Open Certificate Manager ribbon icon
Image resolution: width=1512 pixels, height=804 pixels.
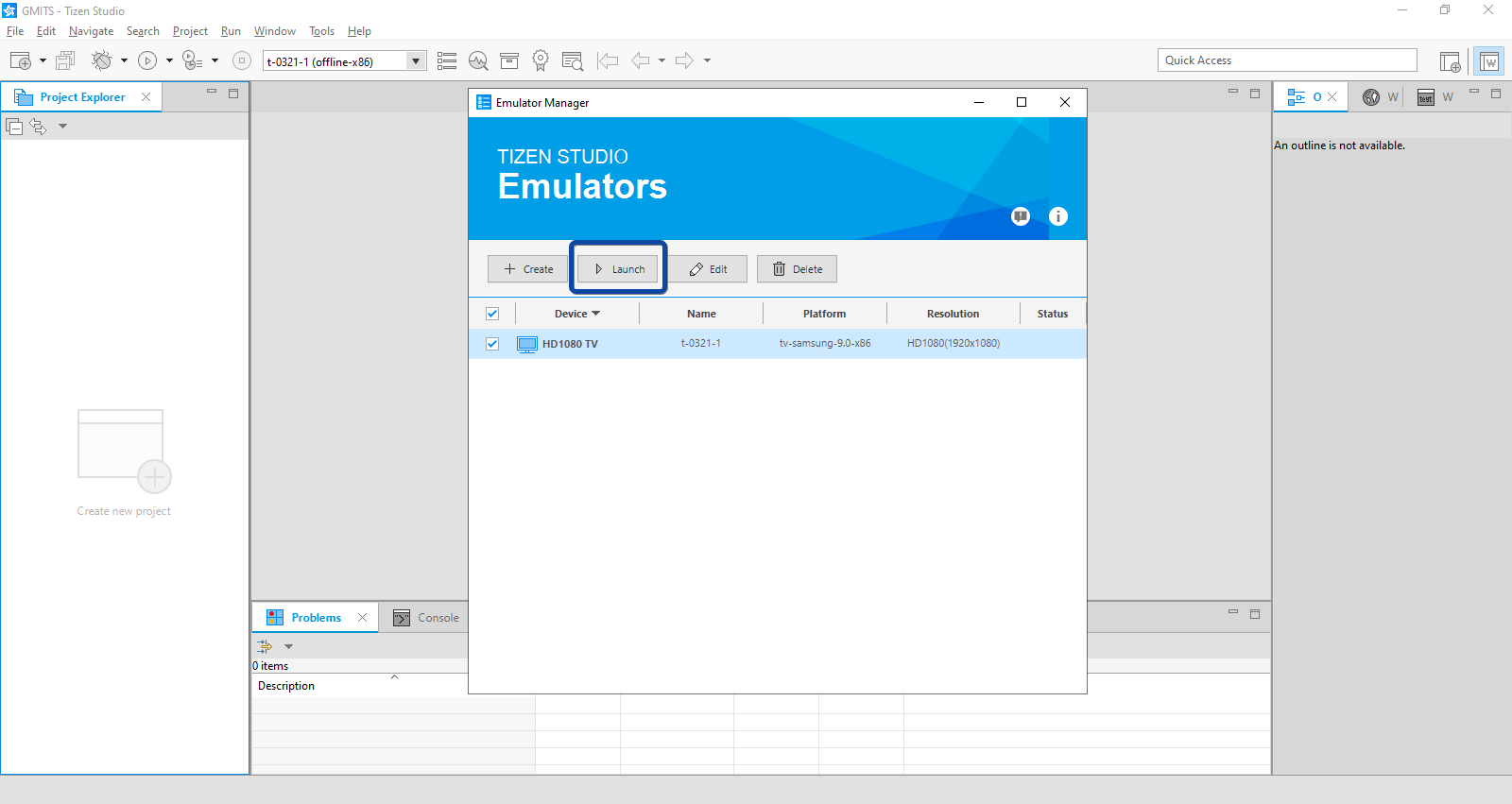[541, 60]
